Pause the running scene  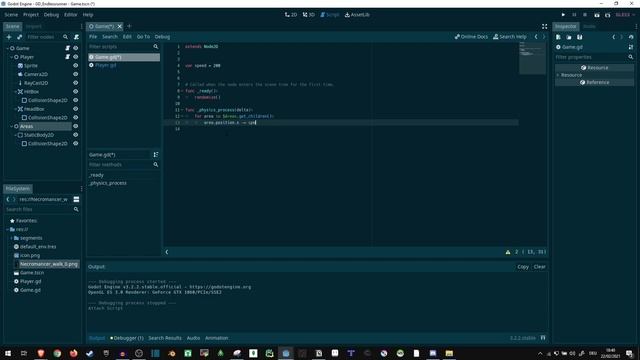(x=574, y=15)
